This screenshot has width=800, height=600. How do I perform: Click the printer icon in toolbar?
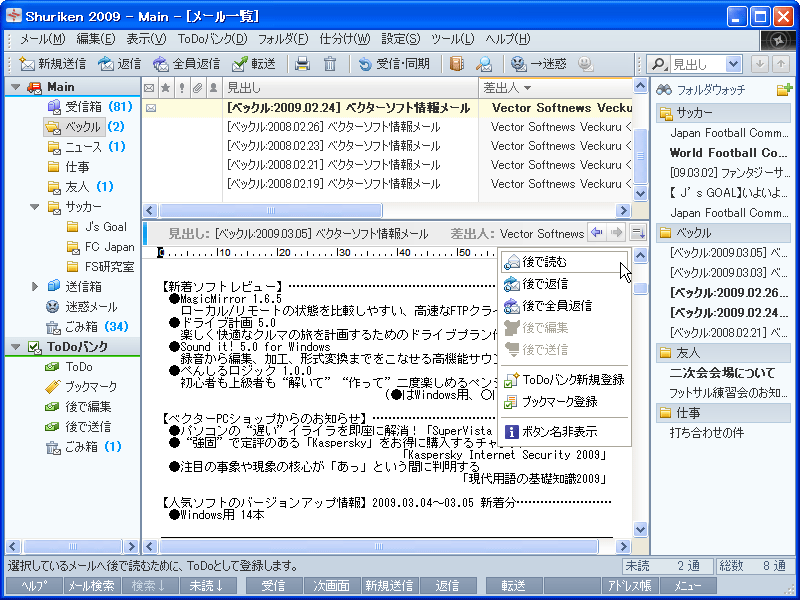303,64
